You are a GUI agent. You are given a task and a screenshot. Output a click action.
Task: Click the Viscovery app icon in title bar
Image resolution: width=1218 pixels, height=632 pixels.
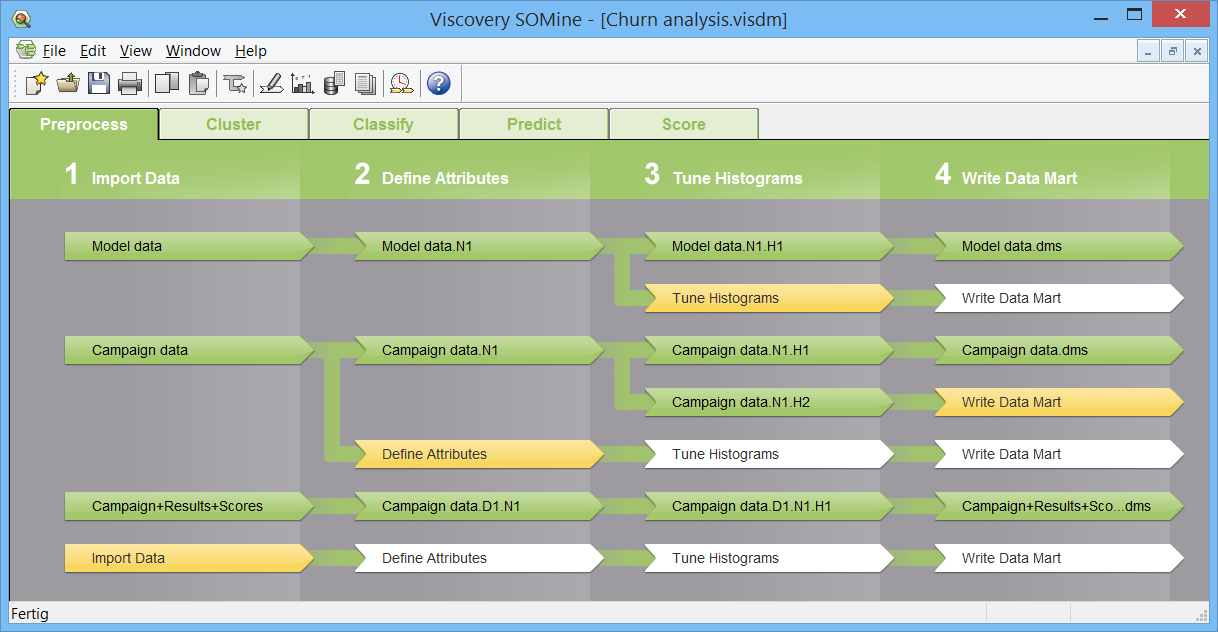click(x=20, y=18)
